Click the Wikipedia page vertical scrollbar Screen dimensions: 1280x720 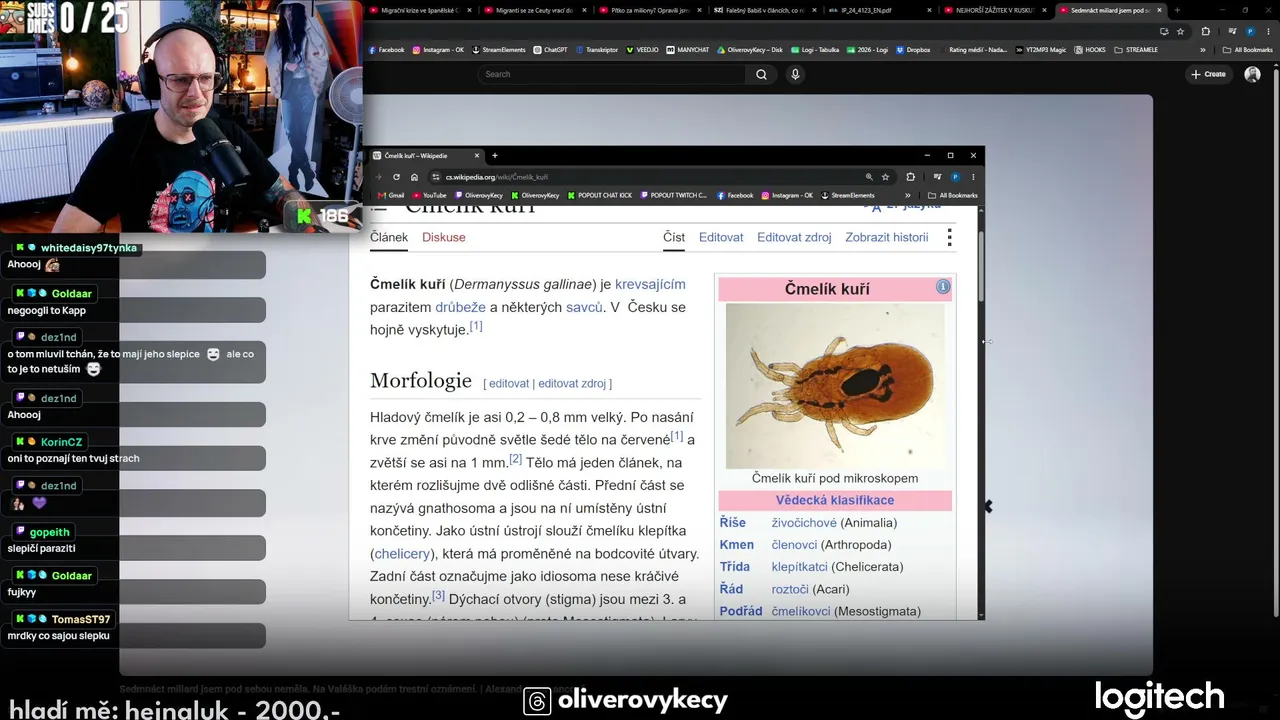point(980,265)
